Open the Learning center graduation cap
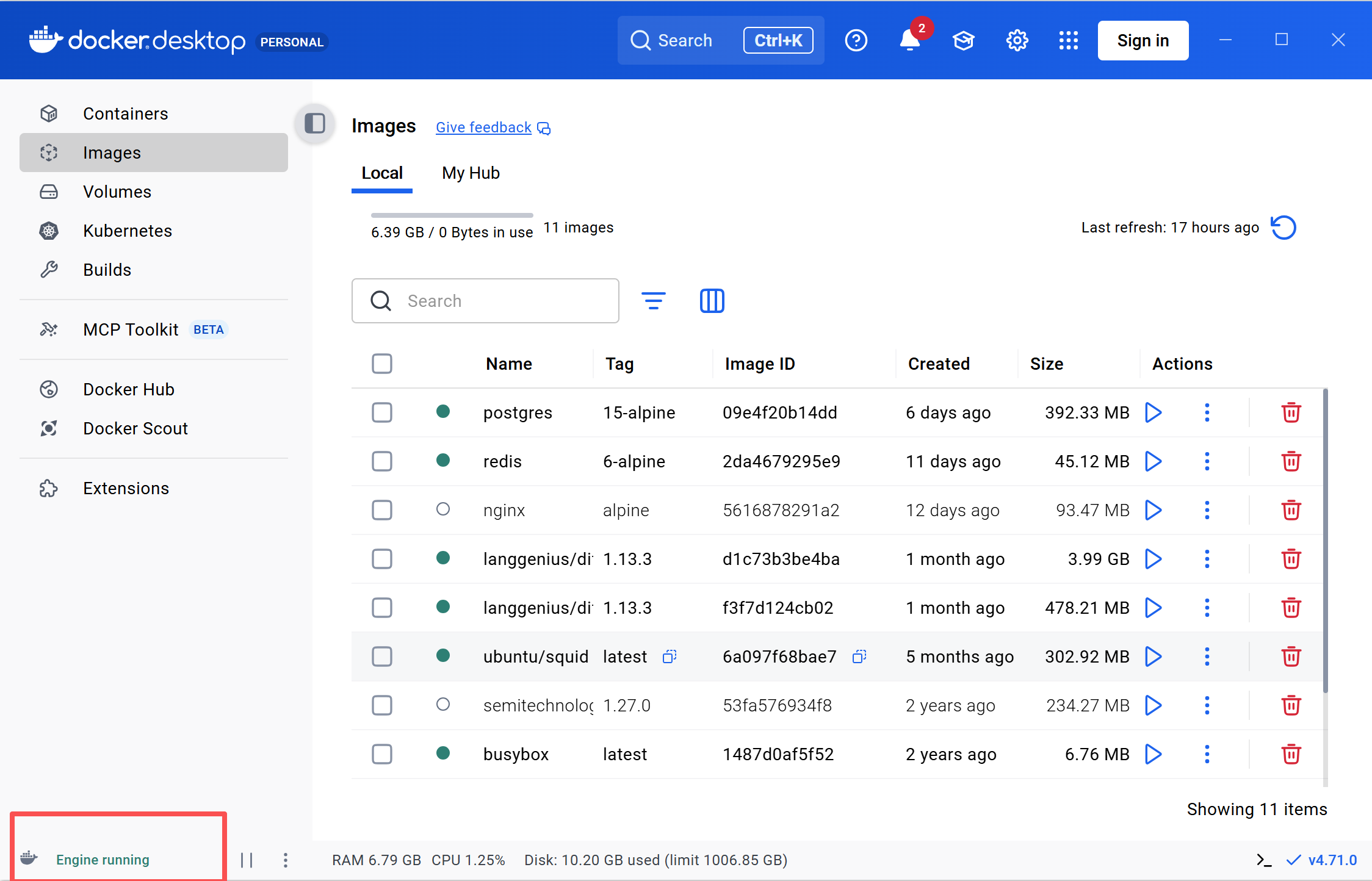Image resolution: width=1372 pixels, height=881 pixels. click(963, 41)
